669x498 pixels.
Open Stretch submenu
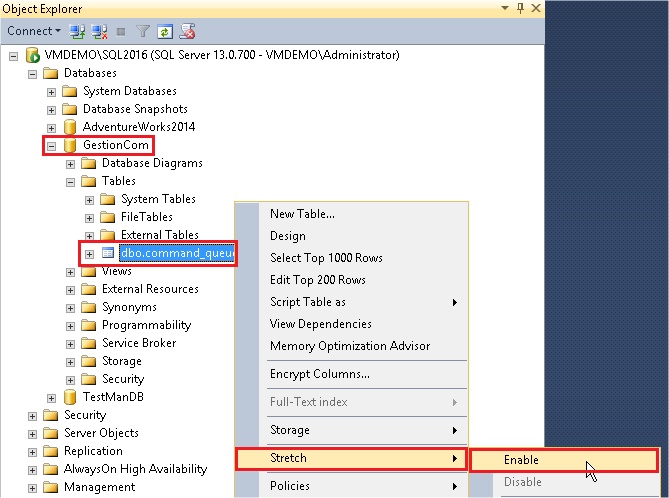[351, 458]
